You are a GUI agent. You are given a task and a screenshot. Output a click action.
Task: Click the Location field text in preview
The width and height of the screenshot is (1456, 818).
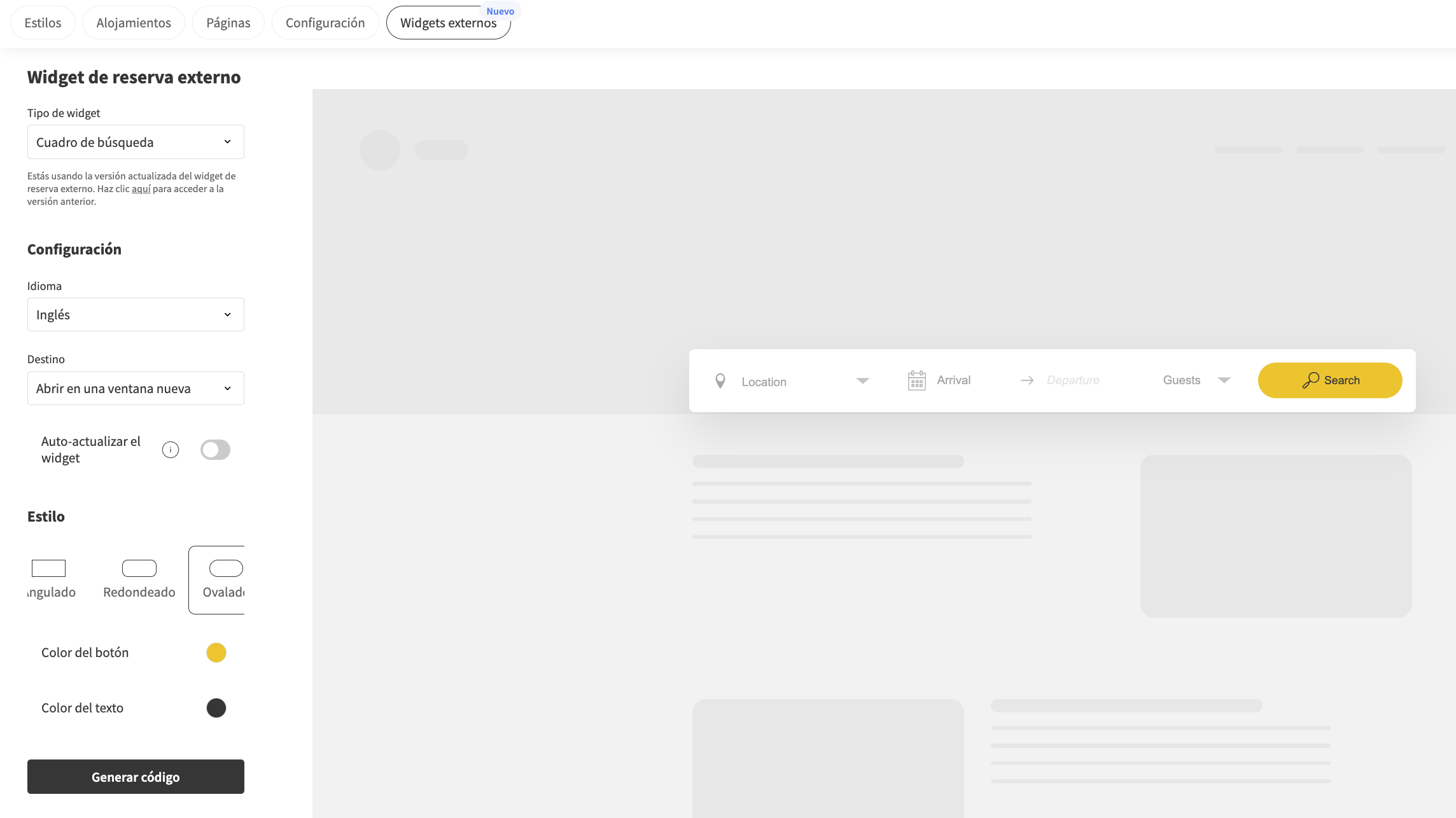tap(764, 382)
